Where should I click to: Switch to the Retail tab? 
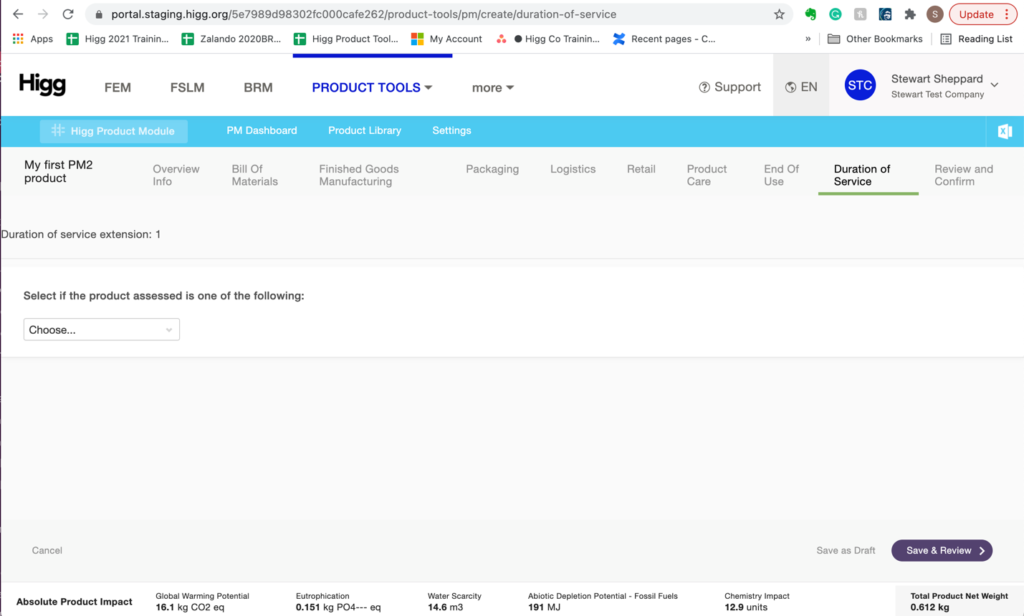click(x=641, y=169)
